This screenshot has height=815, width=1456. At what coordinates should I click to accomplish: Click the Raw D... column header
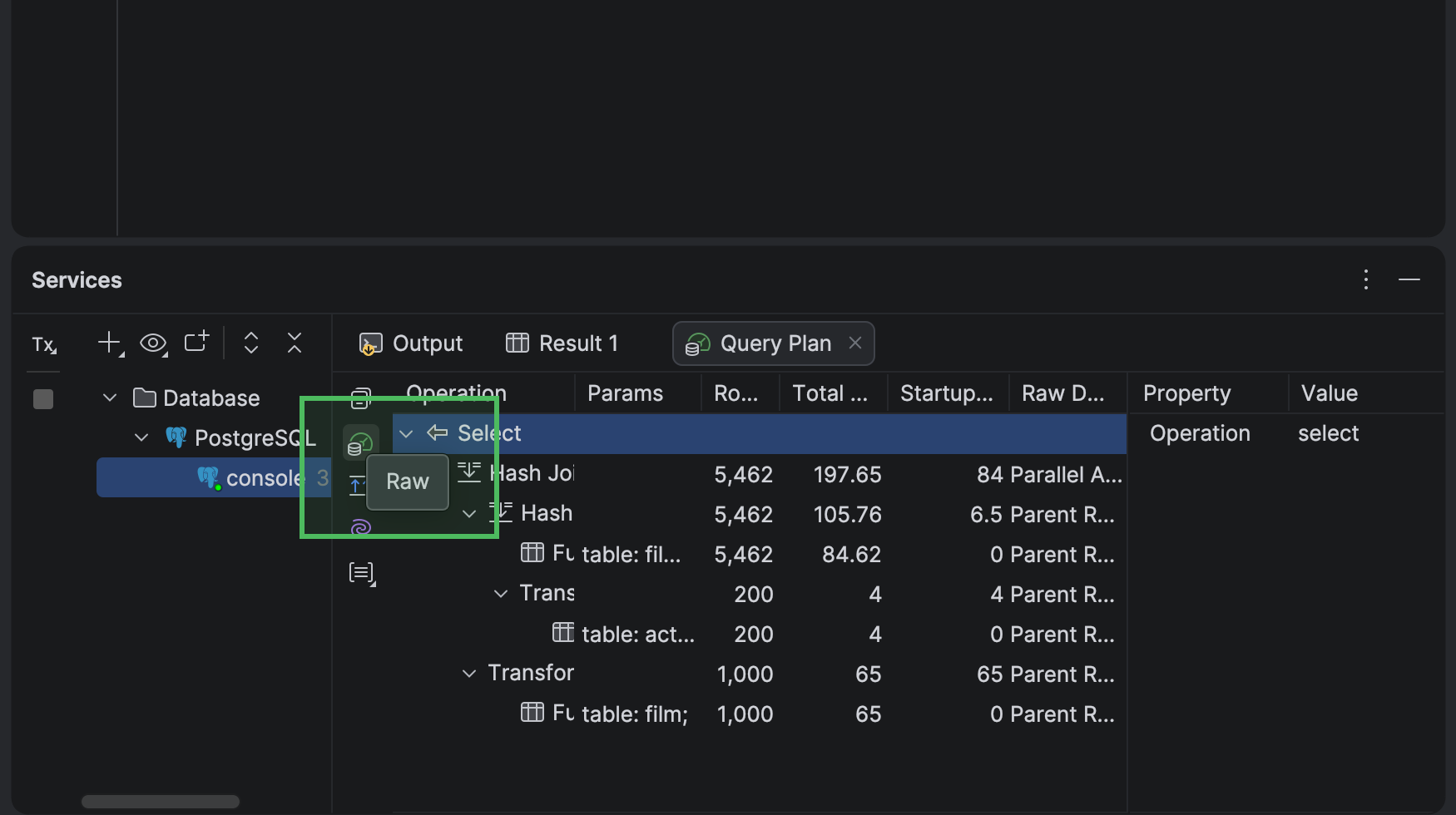pyautogui.click(x=1063, y=393)
